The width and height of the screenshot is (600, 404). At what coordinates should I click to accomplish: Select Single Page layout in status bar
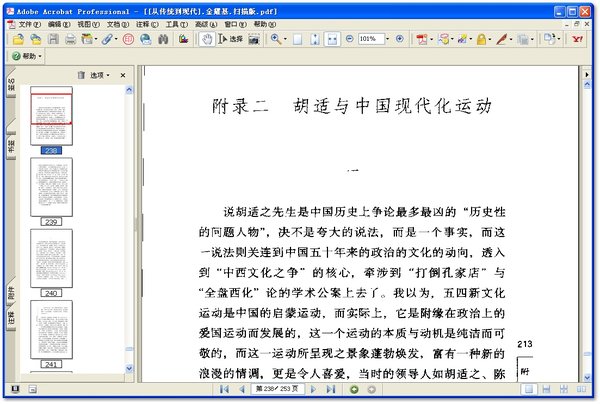click(x=529, y=389)
